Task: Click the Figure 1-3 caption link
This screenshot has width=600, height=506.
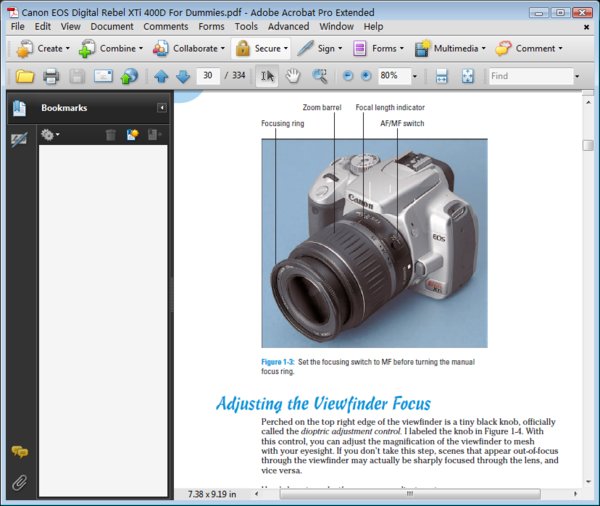Action: tap(278, 362)
